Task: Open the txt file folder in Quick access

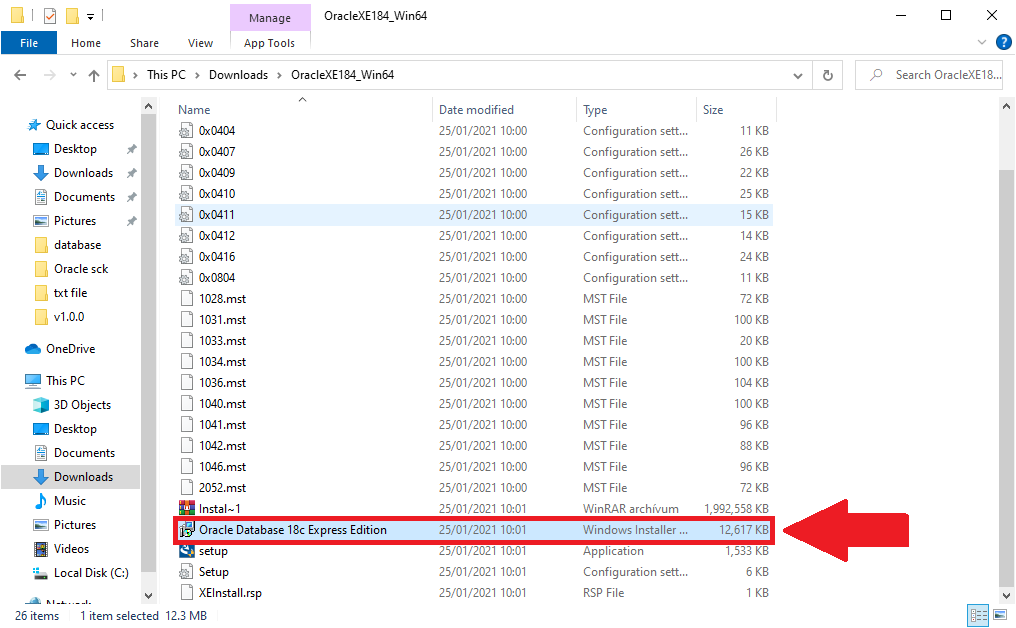Action: 61,293
